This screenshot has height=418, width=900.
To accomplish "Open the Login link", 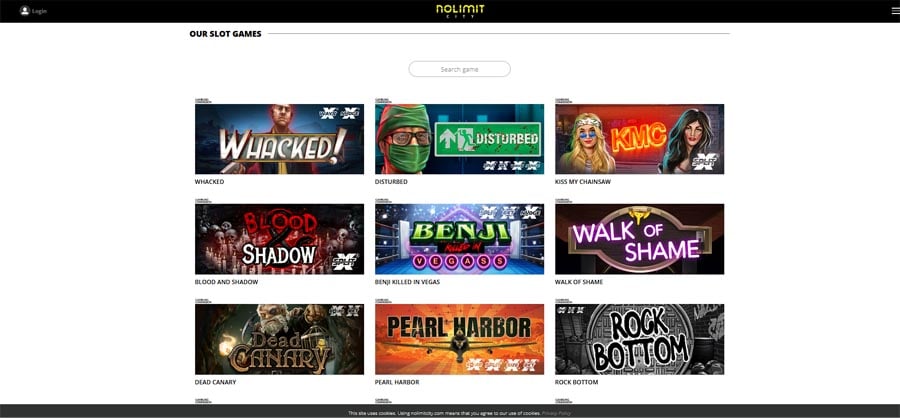I will 40,11.
